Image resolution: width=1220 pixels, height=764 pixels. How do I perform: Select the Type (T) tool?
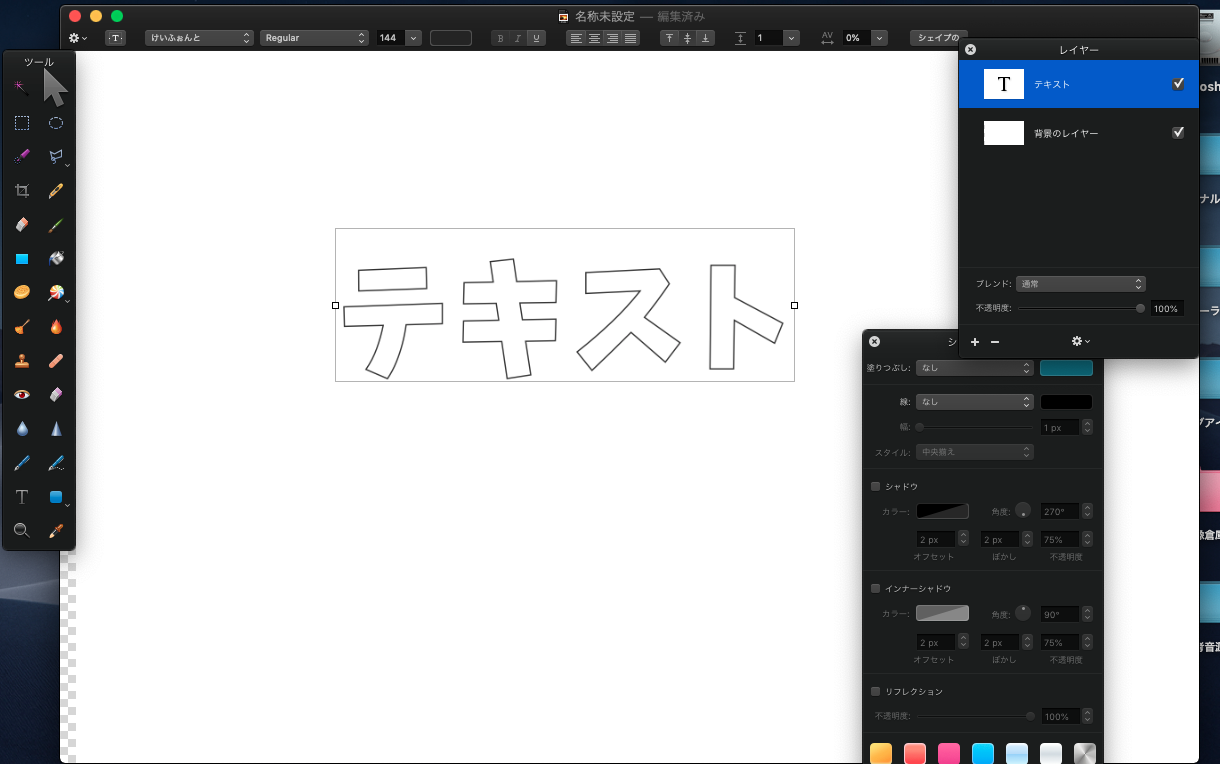point(22,497)
